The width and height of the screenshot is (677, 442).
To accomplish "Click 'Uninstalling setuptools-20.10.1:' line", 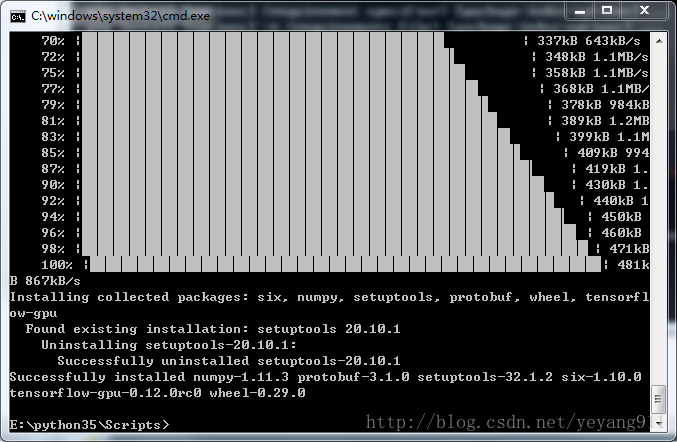I will (169, 345).
